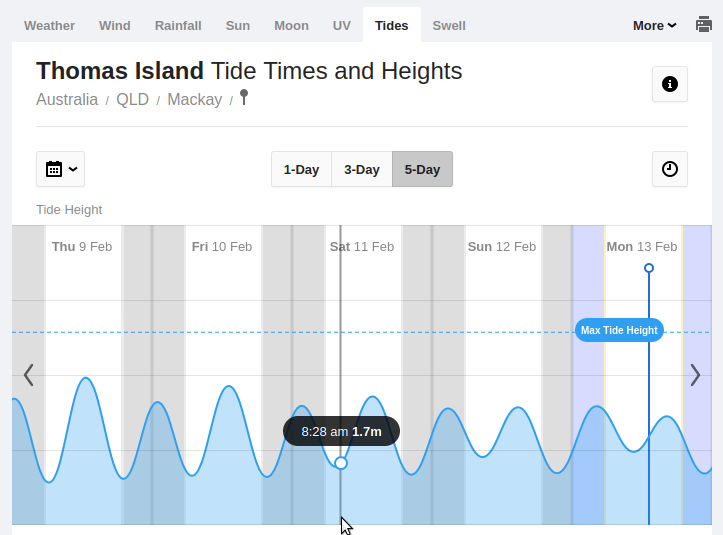Click the QLD breadcrumb link
Image resolution: width=723 pixels, height=535 pixels.
[132, 100]
